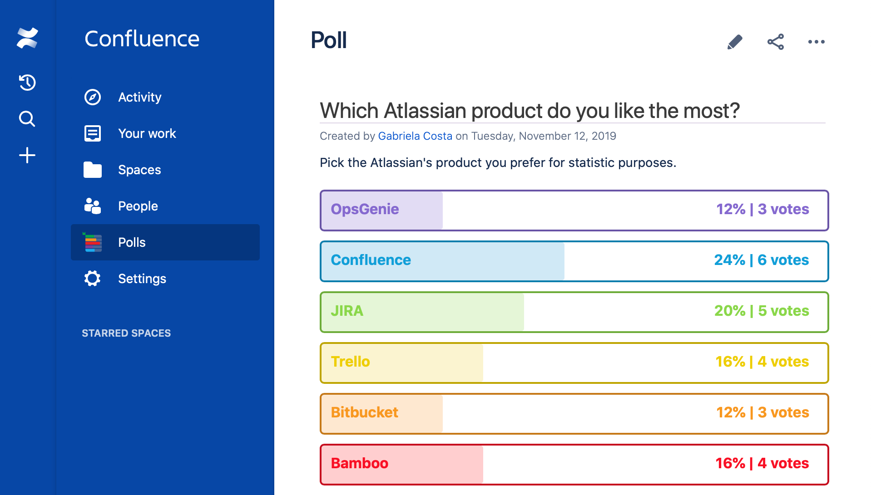Vote for Bamboo option
This screenshot has width=871, height=495.
pos(574,464)
